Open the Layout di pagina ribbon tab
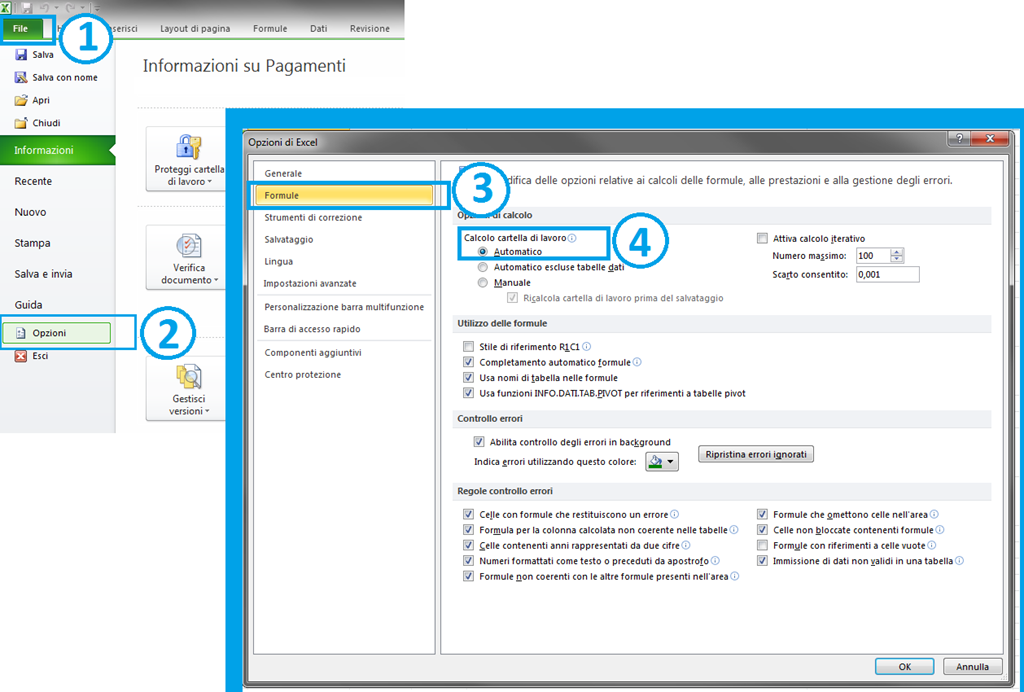Viewport: 1024px width, 692px height. [194, 29]
